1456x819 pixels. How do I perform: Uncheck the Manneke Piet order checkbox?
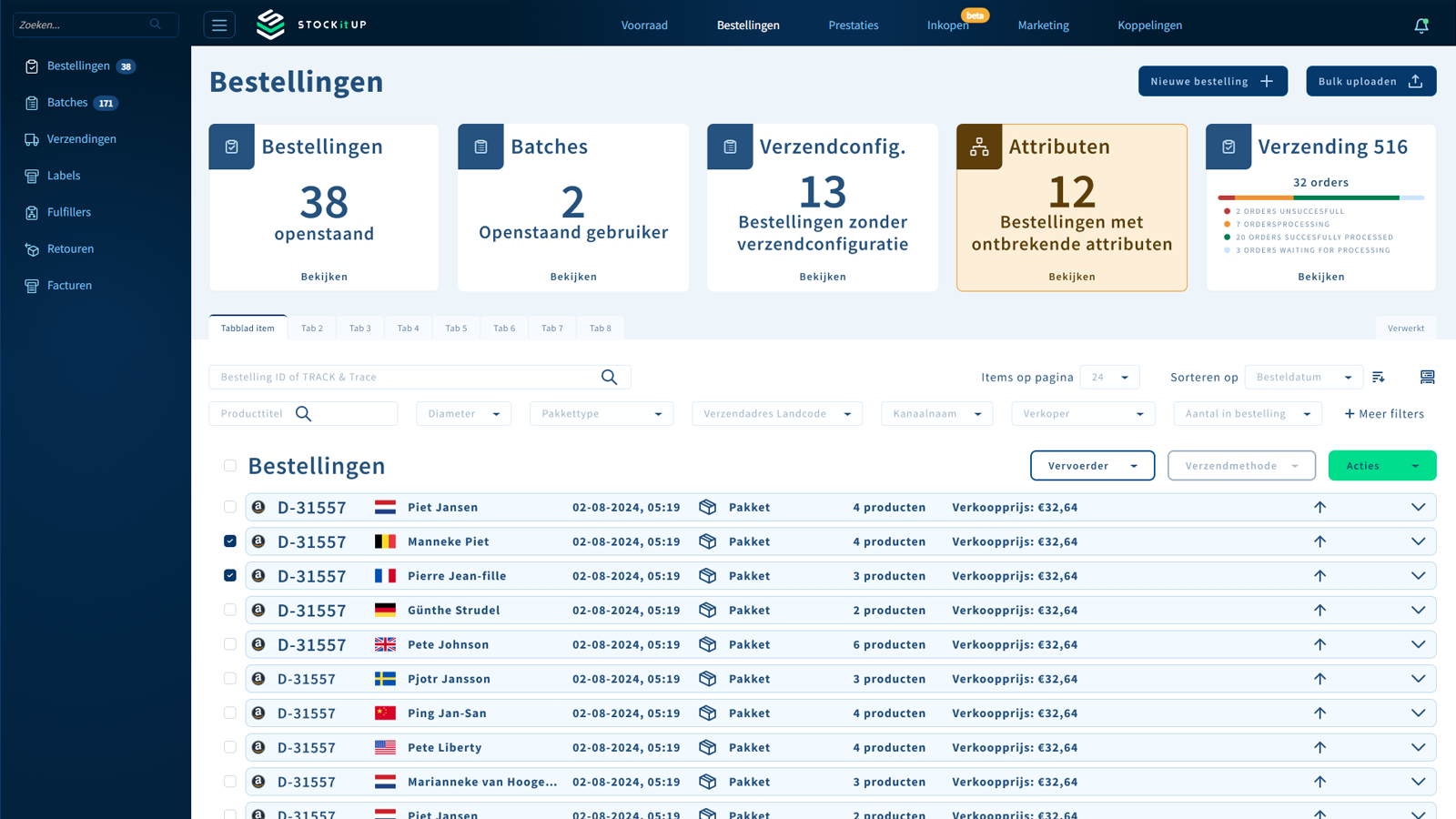230,541
